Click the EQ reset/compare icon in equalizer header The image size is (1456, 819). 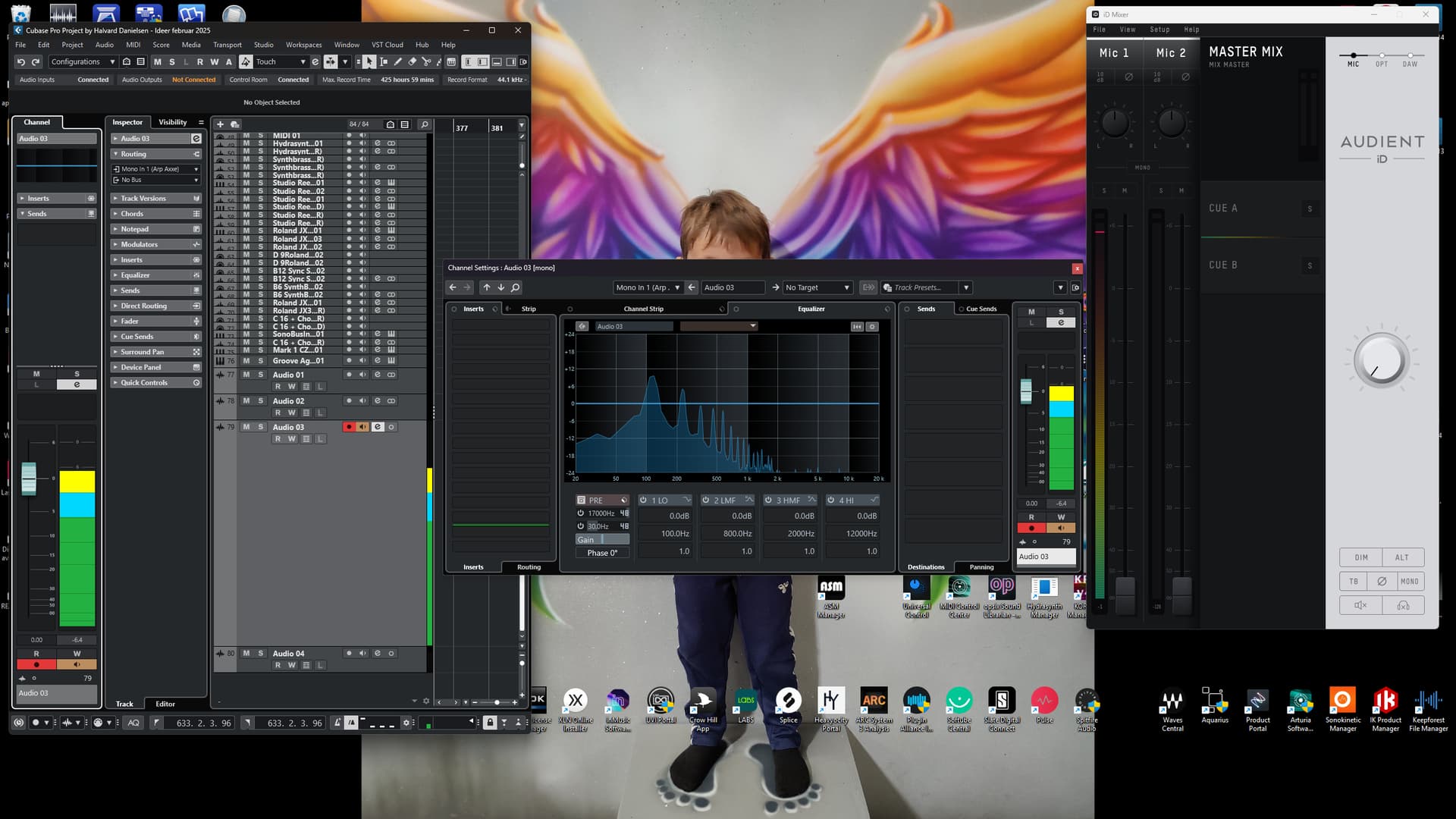pyautogui.click(x=857, y=327)
